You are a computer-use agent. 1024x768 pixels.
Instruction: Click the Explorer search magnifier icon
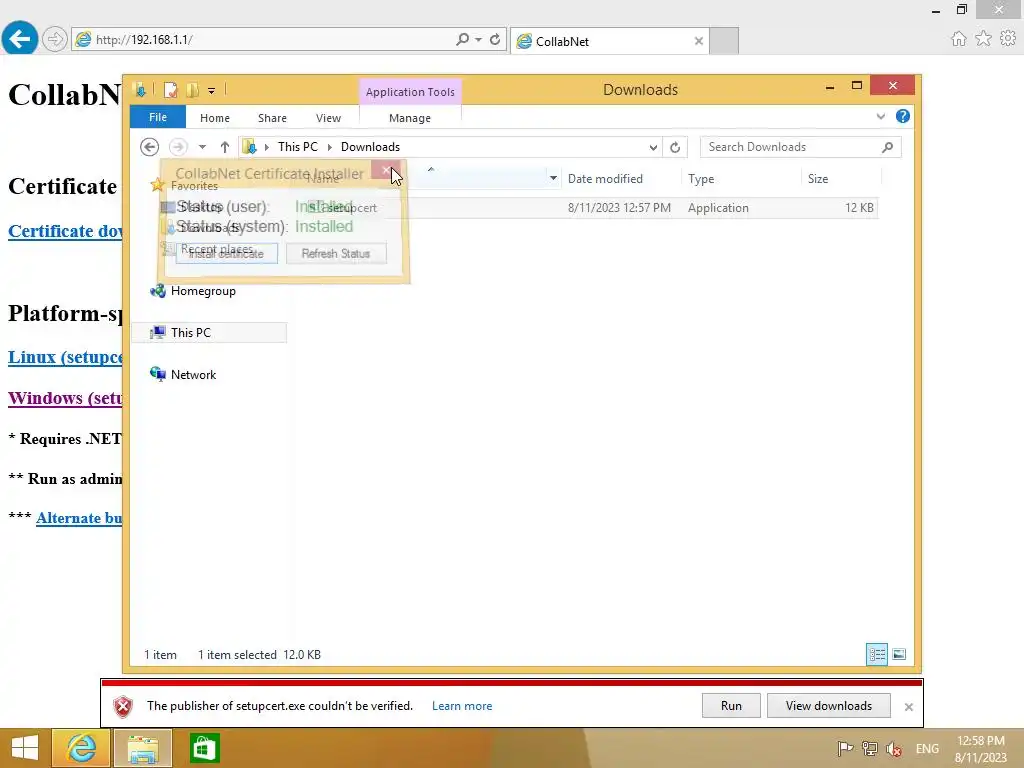click(888, 147)
